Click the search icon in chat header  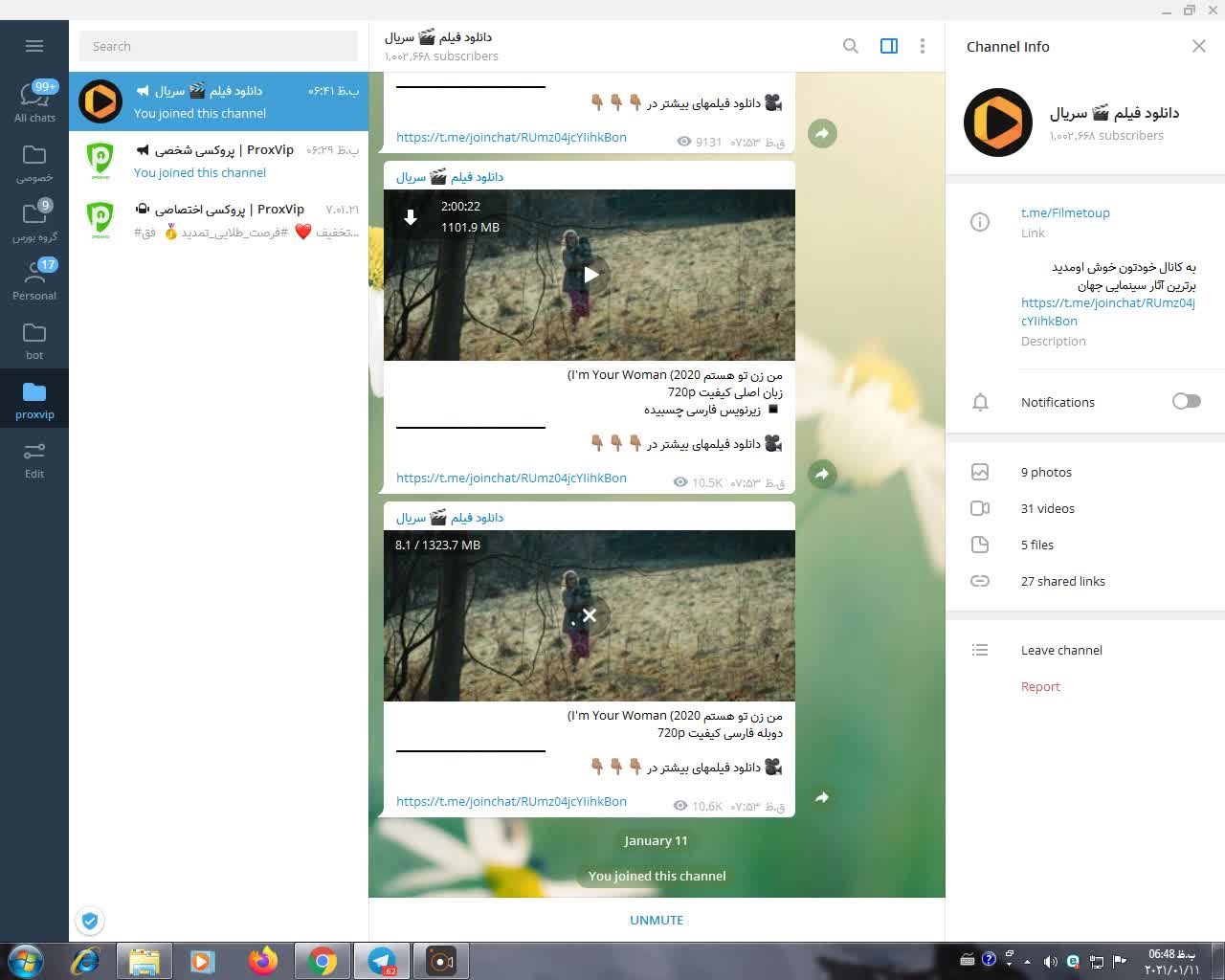coord(850,46)
